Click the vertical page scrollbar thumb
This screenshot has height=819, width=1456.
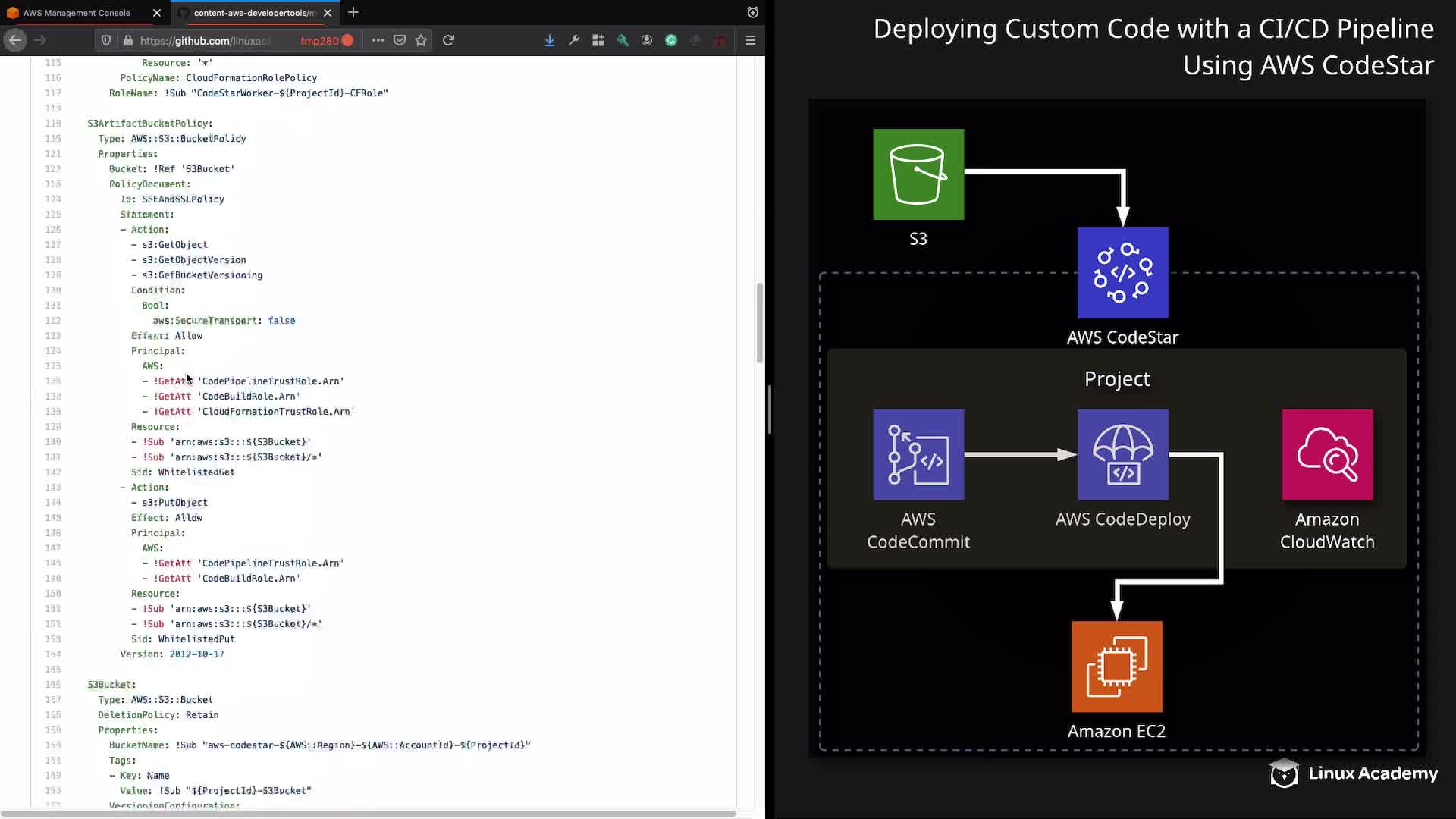click(759, 322)
